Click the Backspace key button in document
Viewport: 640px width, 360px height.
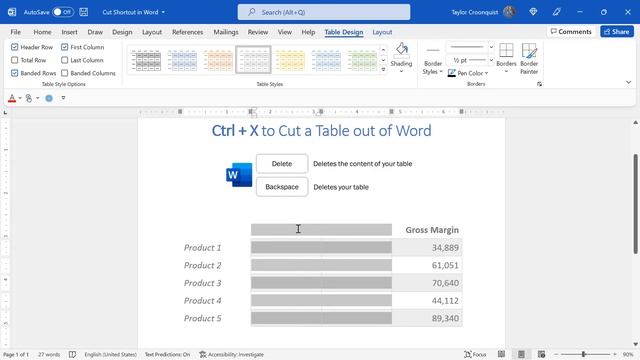[282, 187]
